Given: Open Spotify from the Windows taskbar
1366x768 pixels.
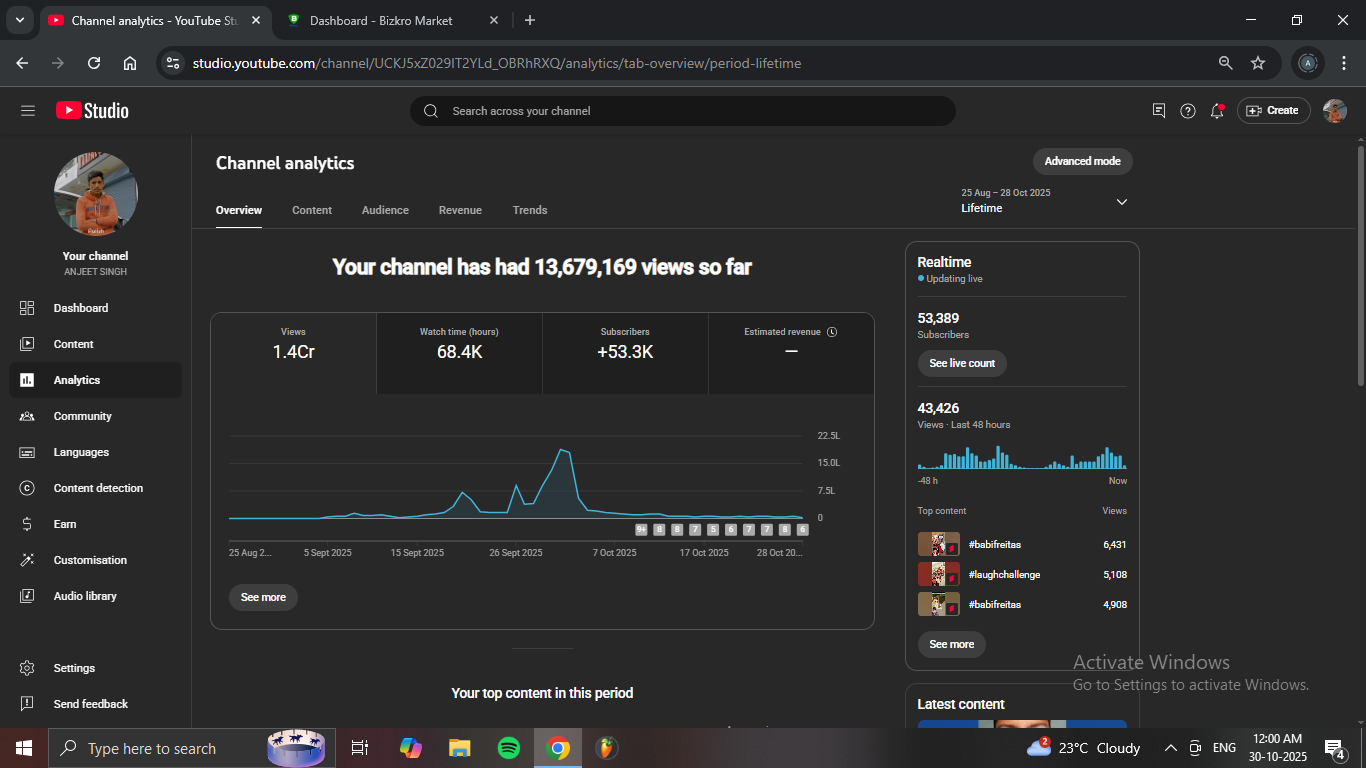Looking at the screenshot, I should click(x=509, y=748).
